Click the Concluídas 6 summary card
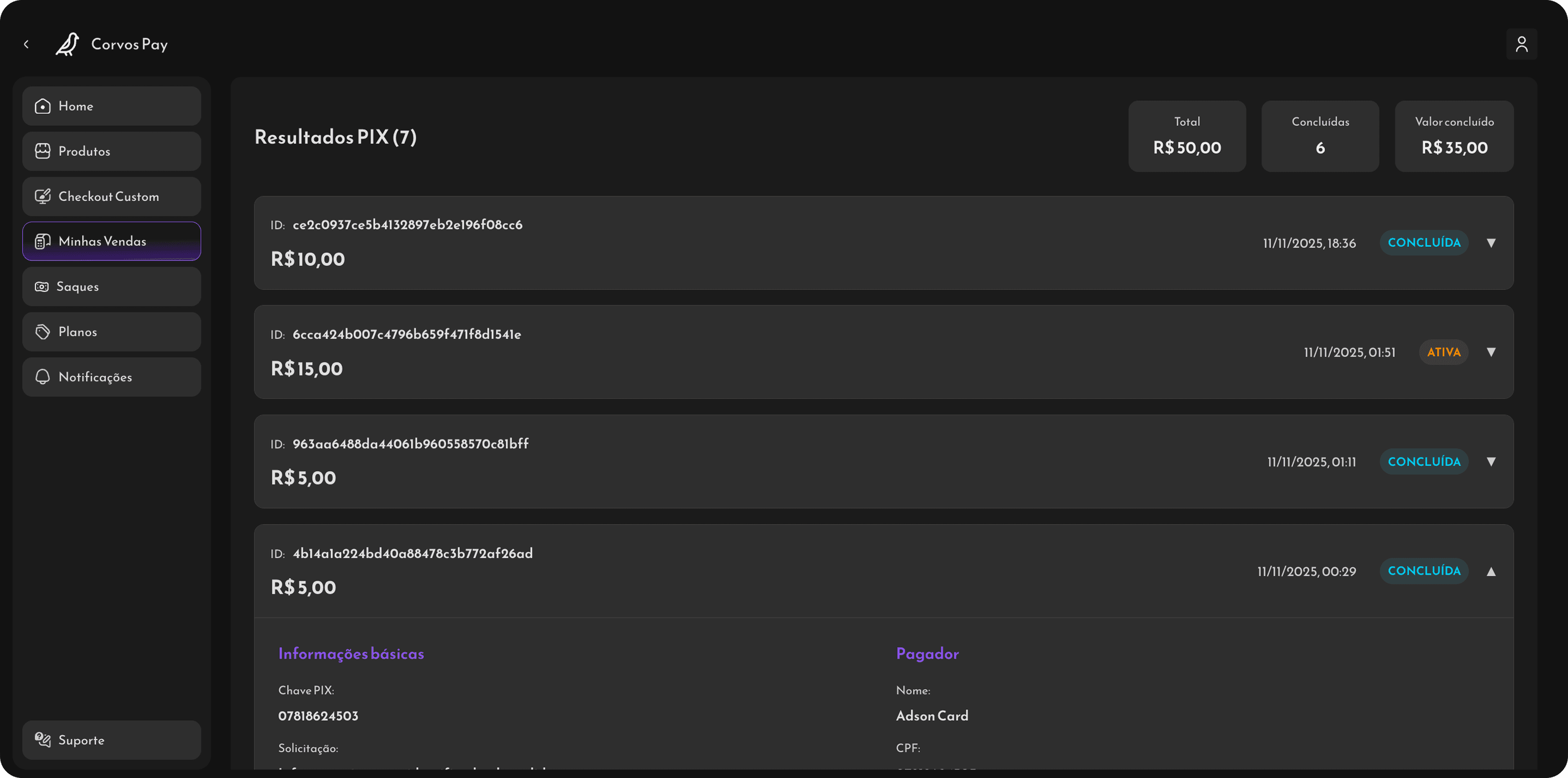This screenshot has height=778, width=1568. pos(1320,136)
